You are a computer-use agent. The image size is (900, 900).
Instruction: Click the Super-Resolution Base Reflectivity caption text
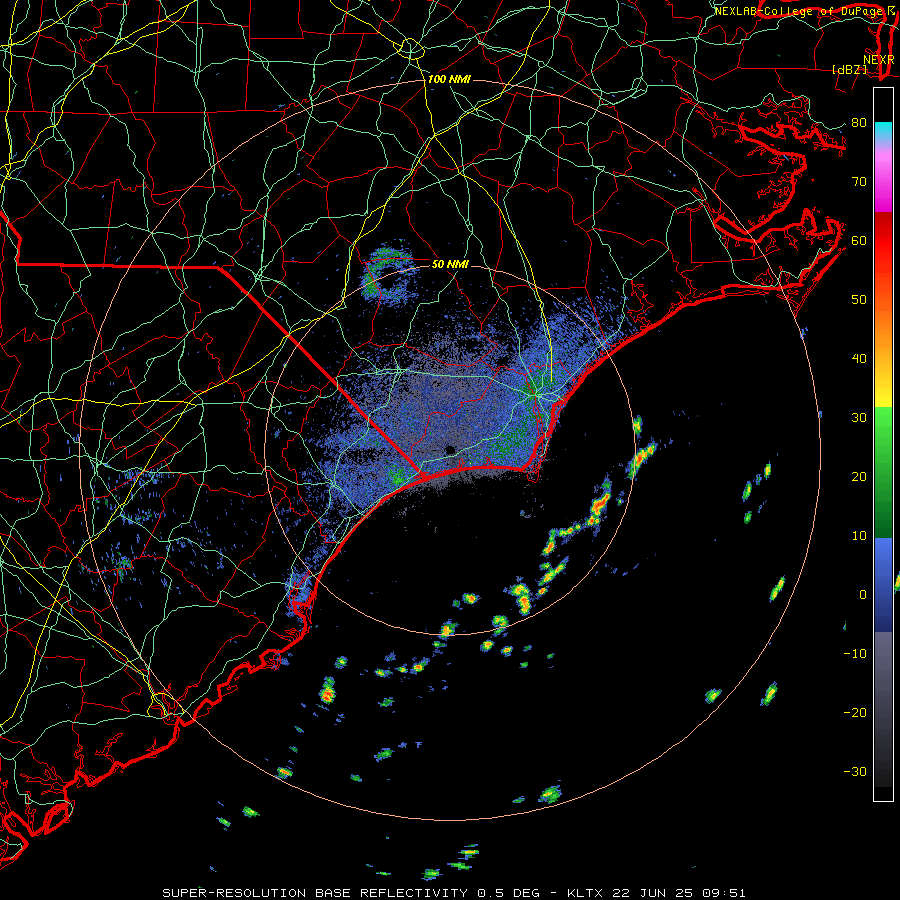click(454, 893)
